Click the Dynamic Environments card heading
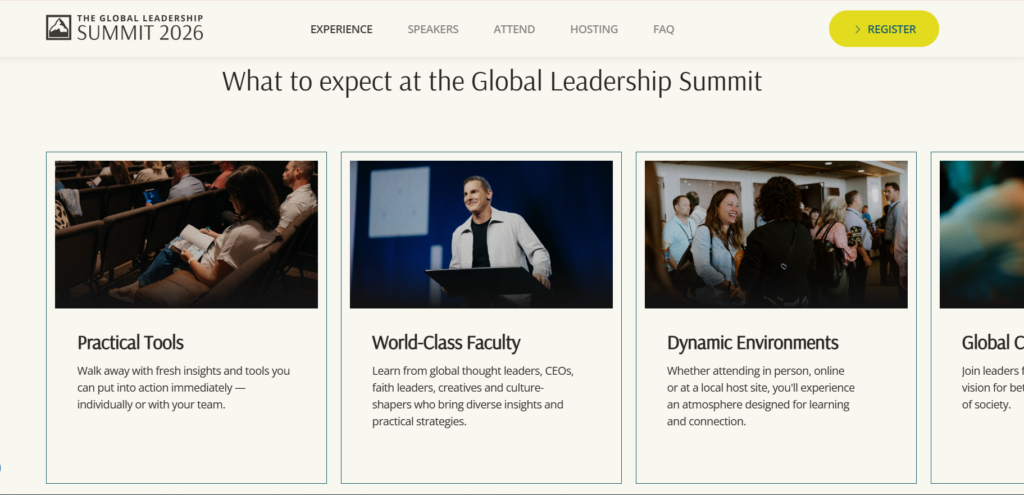The image size is (1024, 495). click(752, 343)
